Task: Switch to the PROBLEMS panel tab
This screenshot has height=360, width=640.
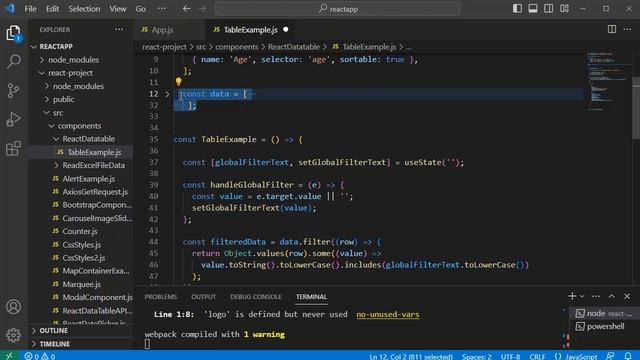Action: 160,297
